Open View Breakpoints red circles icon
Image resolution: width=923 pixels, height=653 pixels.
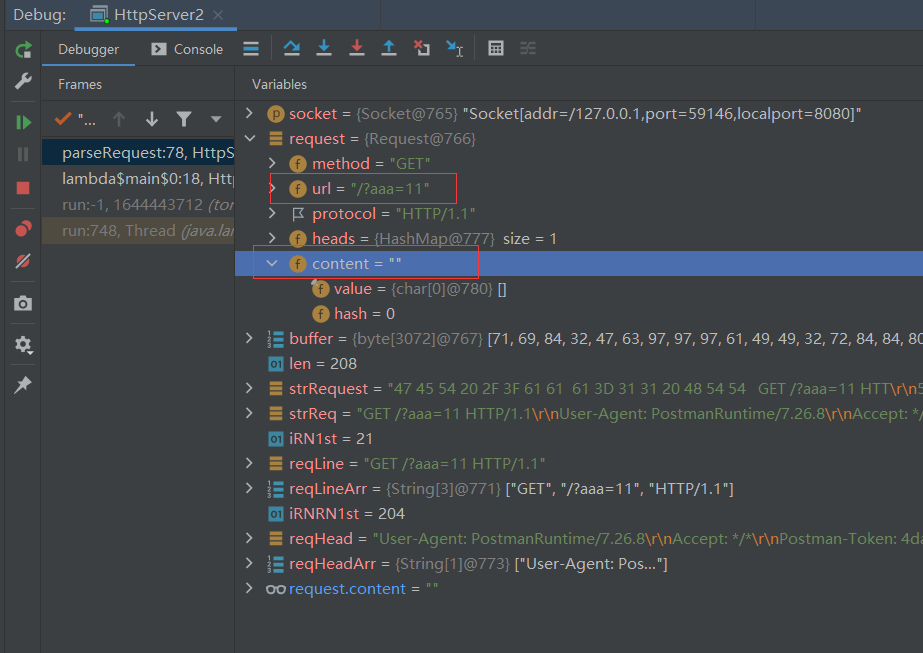click(22, 228)
